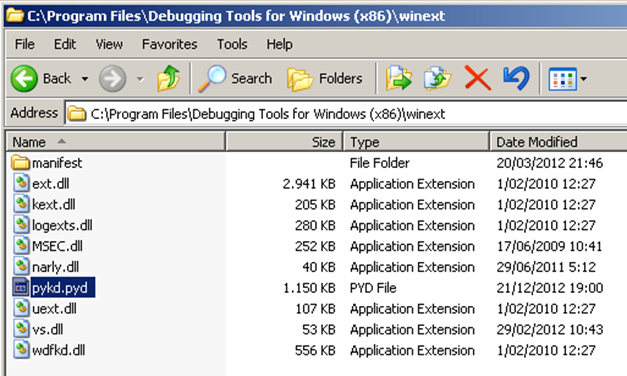Select the logexts.dll file icon
This screenshot has height=376, width=627.
point(21,225)
